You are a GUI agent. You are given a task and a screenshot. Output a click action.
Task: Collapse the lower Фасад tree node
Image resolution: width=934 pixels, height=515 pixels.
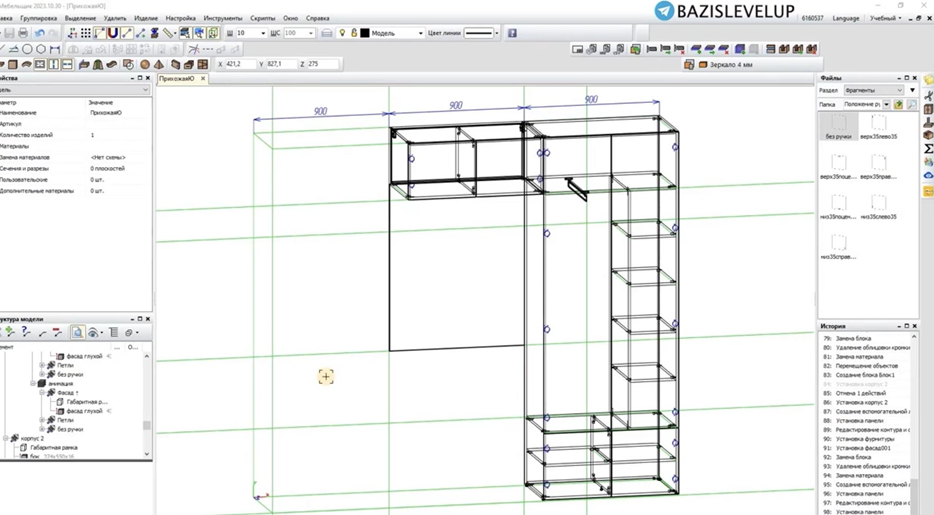click(42, 392)
